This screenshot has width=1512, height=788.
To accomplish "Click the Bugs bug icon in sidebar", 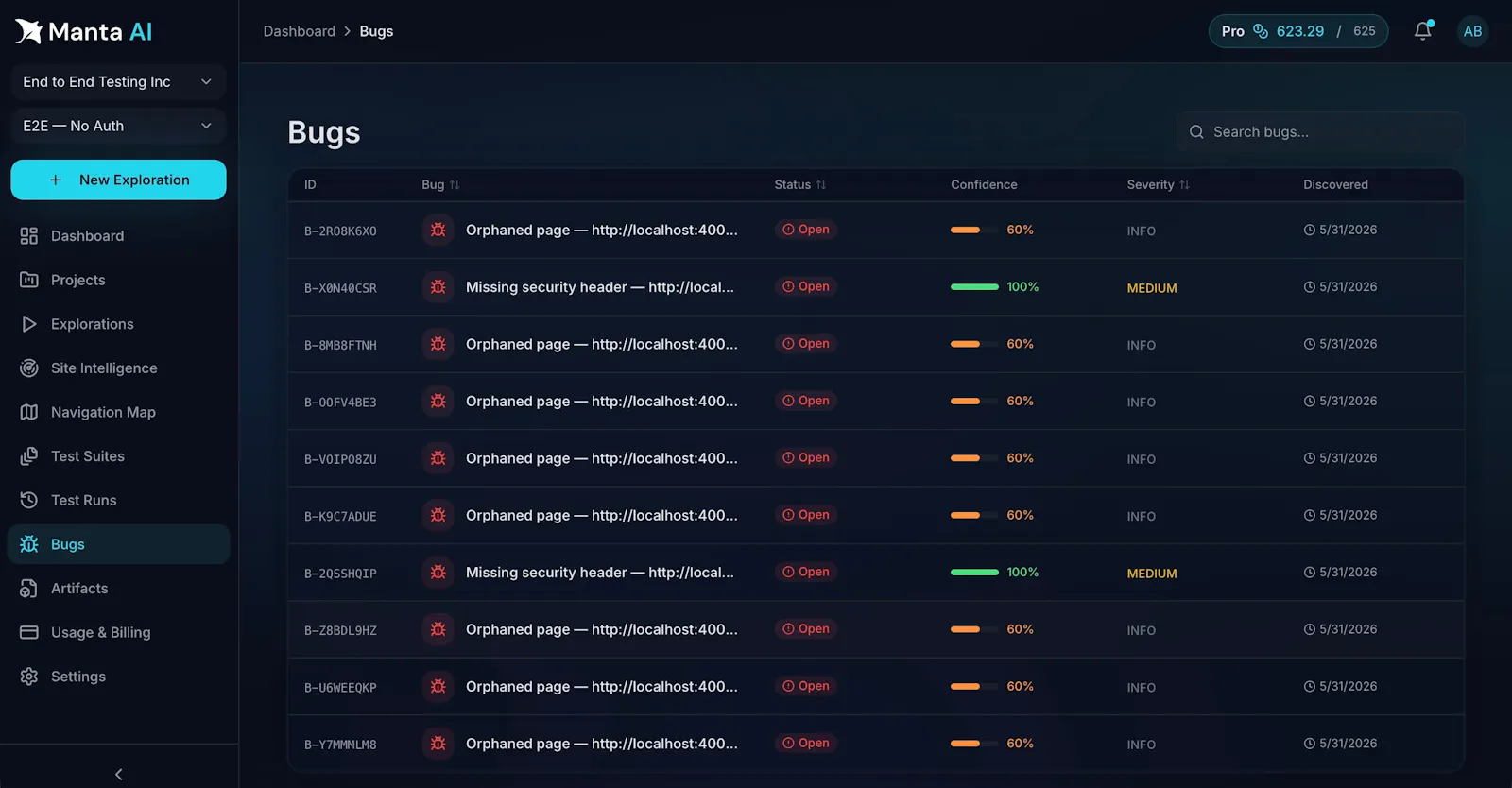I will pyautogui.click(x=29, y=544).
